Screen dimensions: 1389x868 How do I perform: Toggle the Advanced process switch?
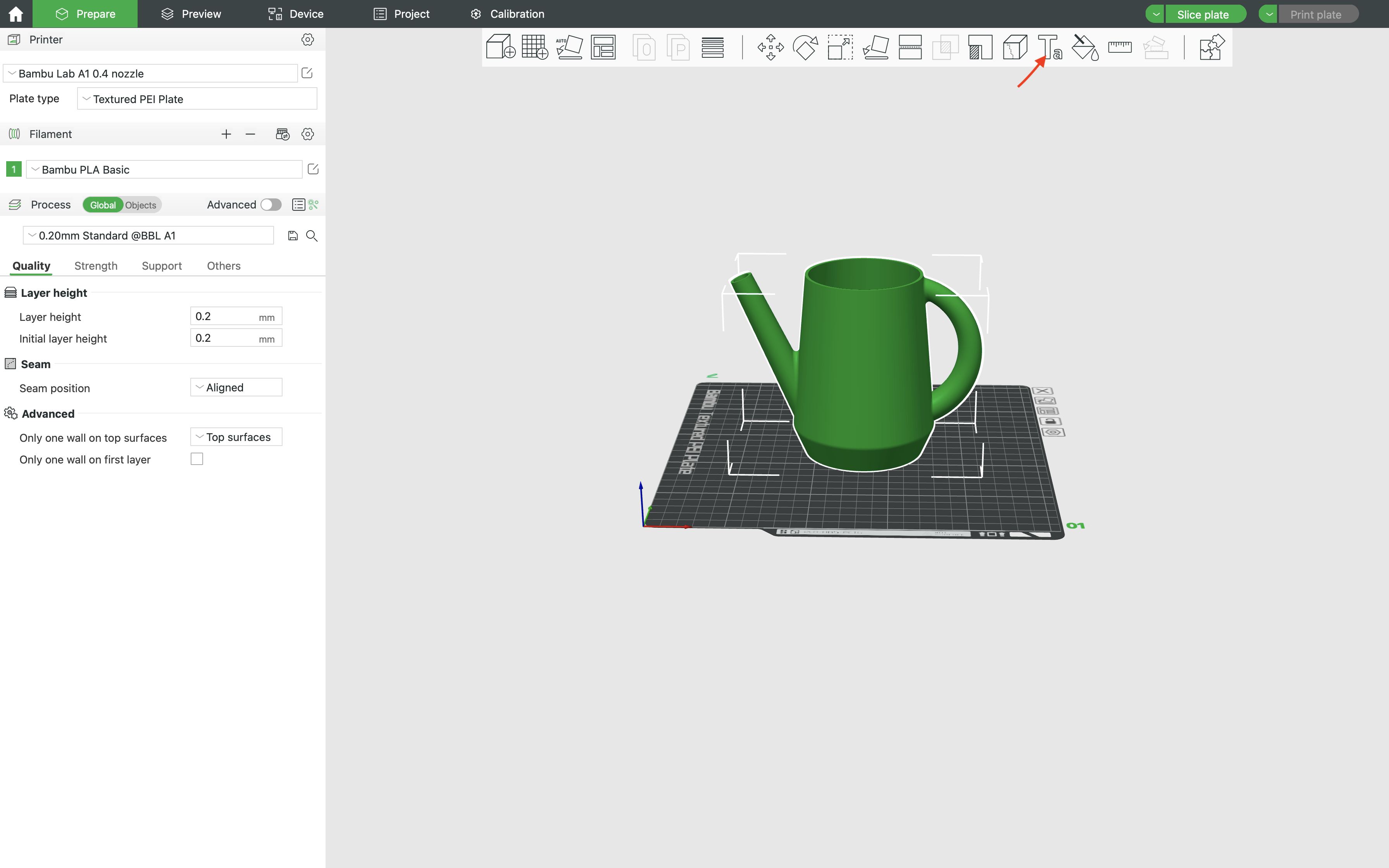tap(271, 205)
